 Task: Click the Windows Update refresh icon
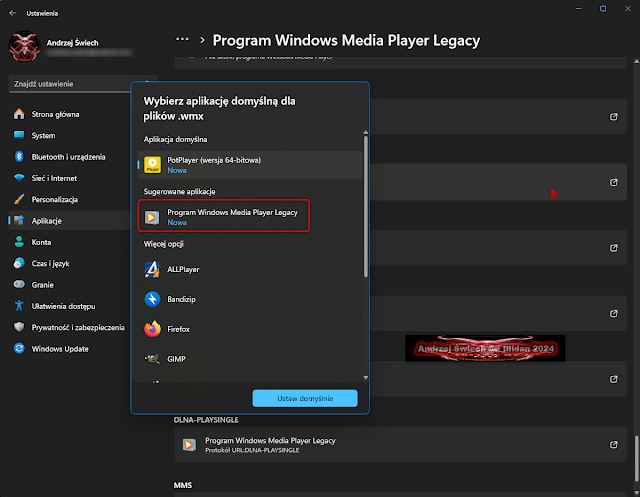pos(19,348)
